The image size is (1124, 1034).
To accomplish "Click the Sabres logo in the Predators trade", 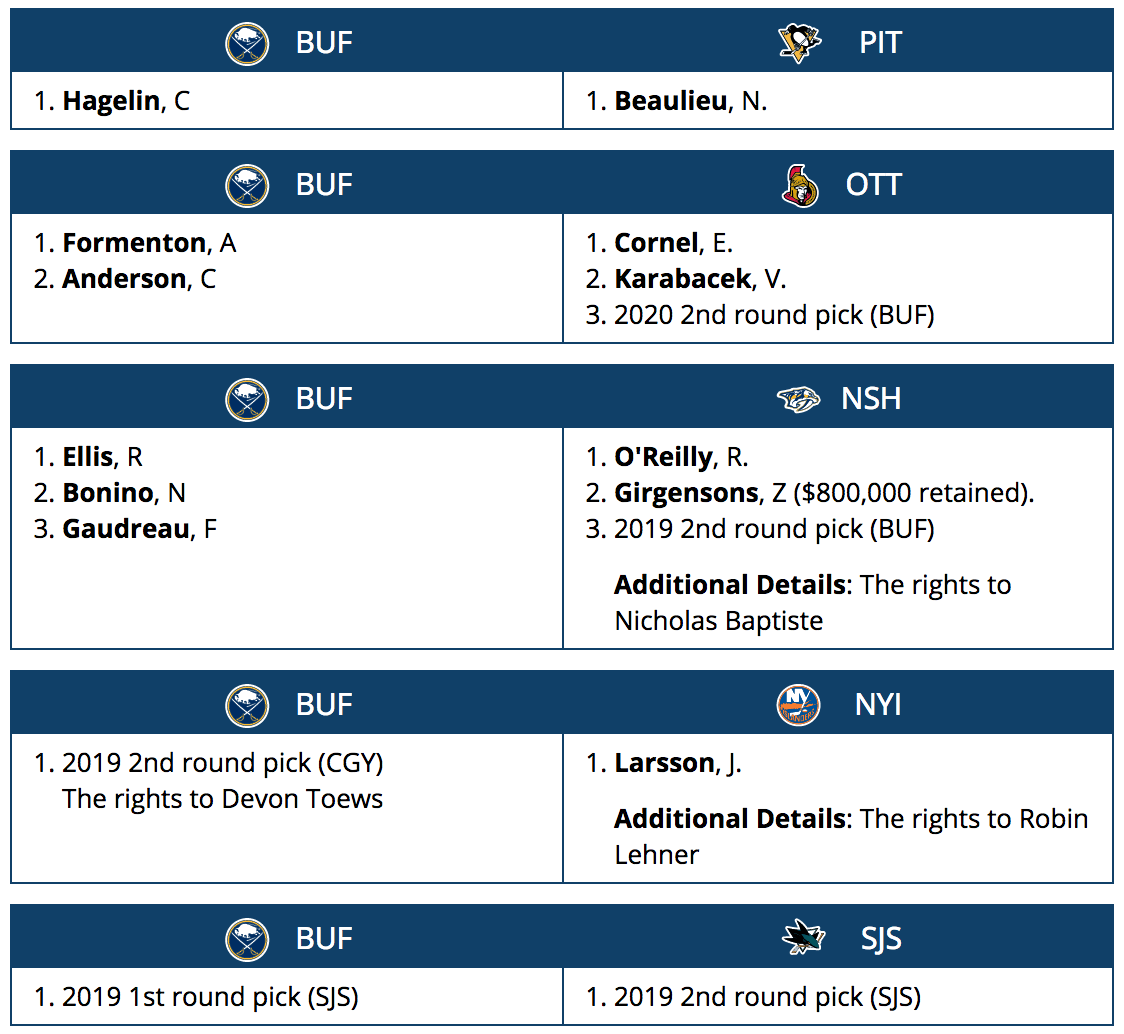I will click(247, 400).
